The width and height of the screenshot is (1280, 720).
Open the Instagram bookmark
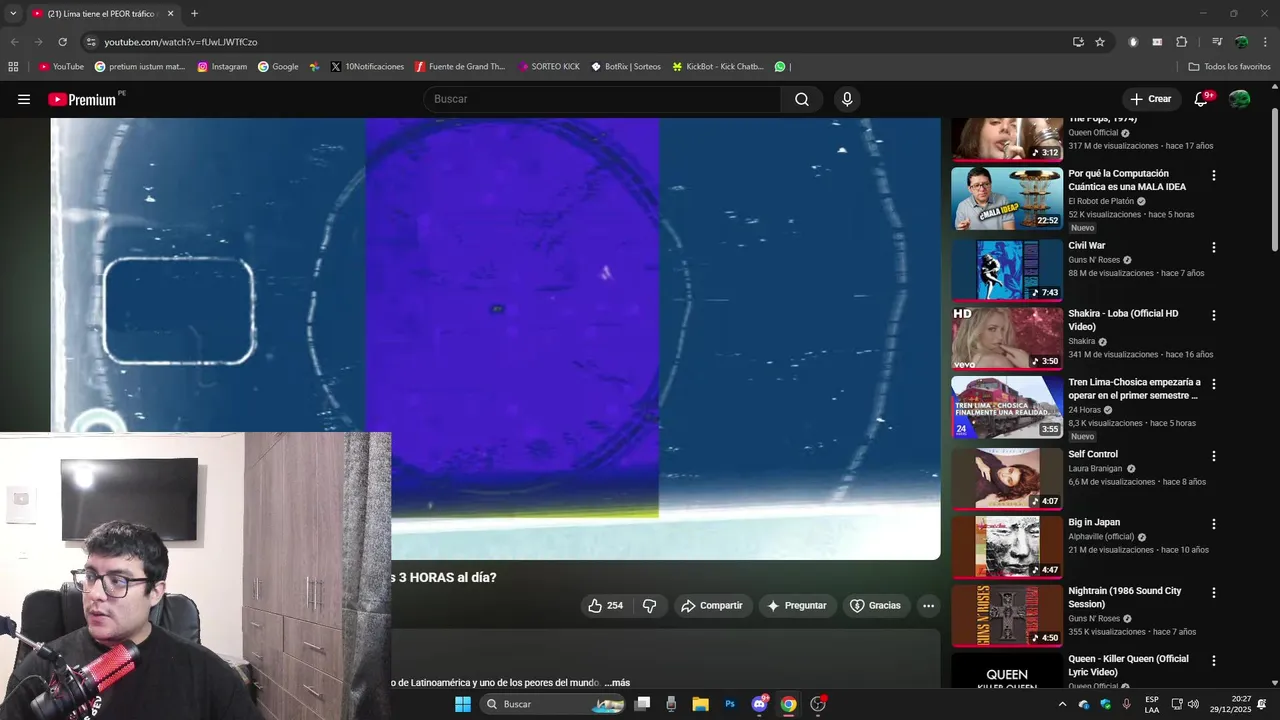point(222,67)
